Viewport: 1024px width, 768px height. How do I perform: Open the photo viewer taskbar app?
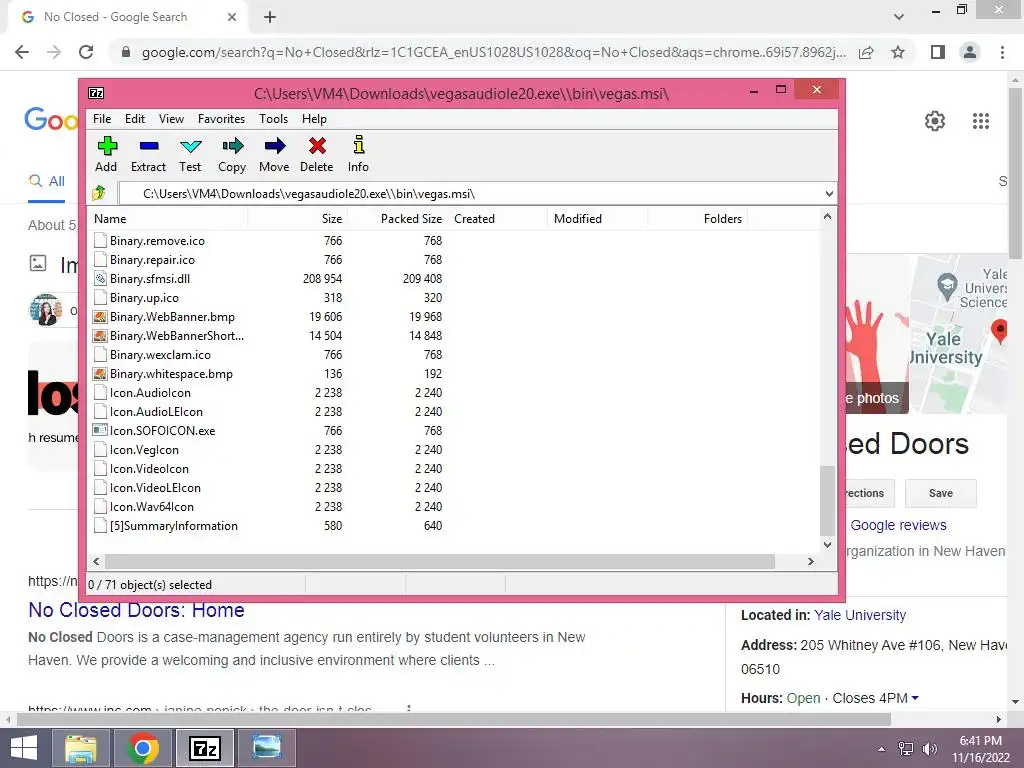tap(267, 748)
